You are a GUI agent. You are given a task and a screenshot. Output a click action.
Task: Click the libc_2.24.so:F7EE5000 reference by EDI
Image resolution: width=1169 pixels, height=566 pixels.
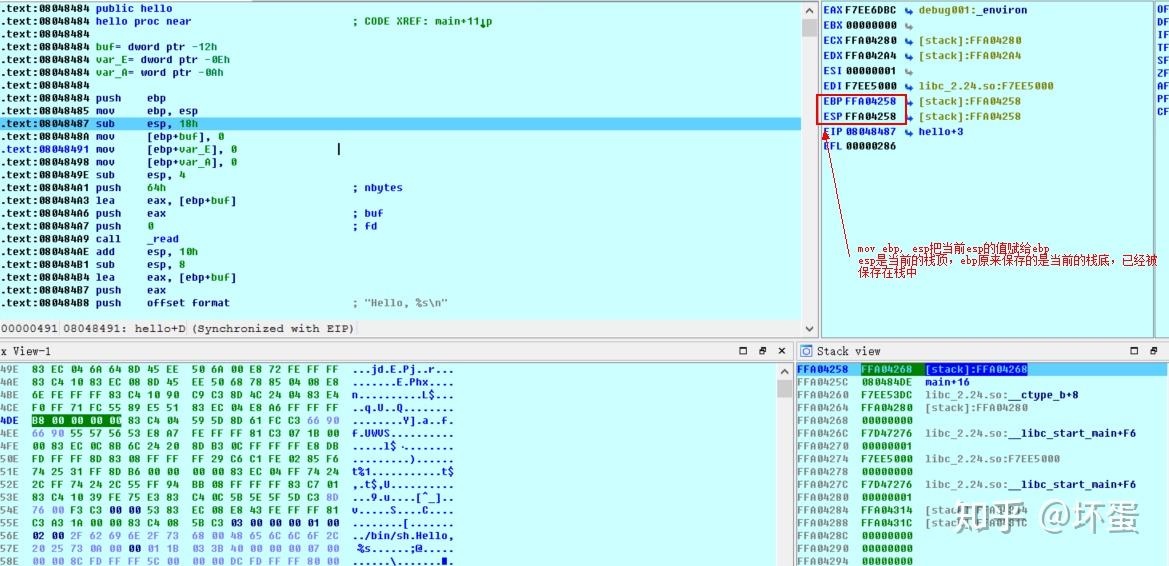click(x=986, y=87)
